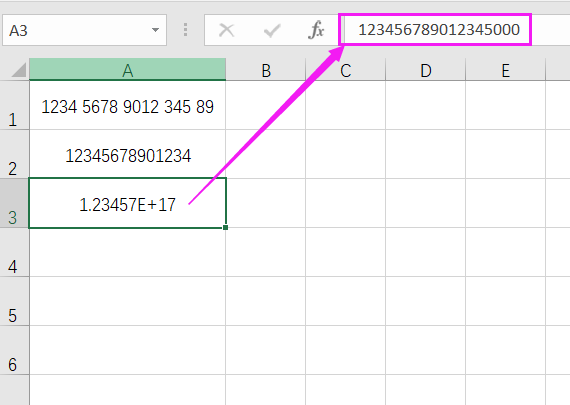Select empty cell A4
The width and height of the screenshot is (570, 405).
[128, 252]
